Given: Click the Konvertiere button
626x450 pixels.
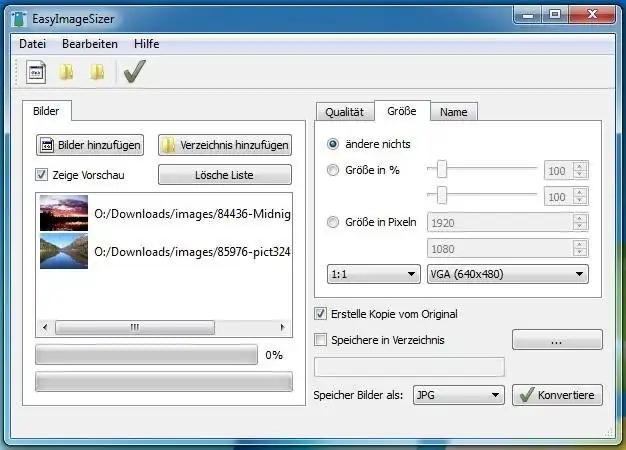Looking at the screenshot, I should tap(557, 395).
